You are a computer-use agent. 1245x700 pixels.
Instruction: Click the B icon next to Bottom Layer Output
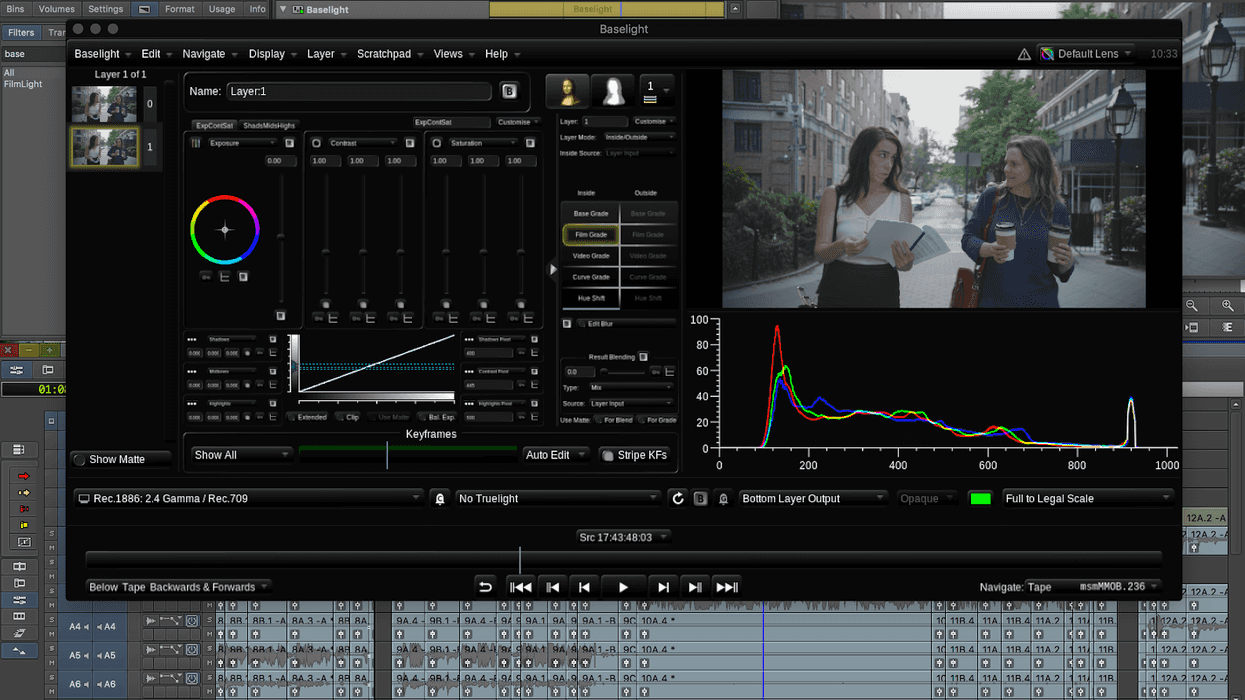tap(700, 498)
